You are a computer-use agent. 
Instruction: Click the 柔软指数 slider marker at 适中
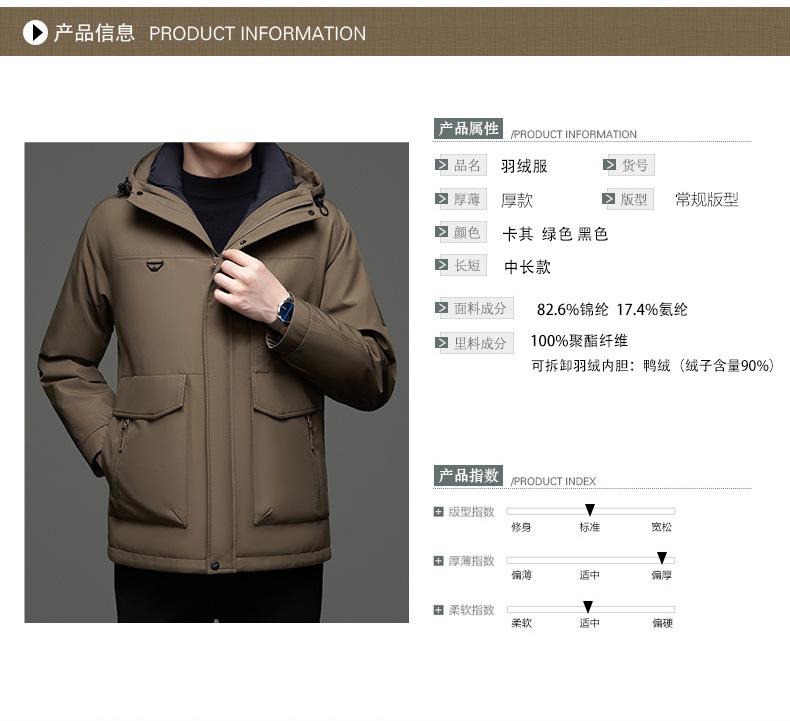[587, 607]
